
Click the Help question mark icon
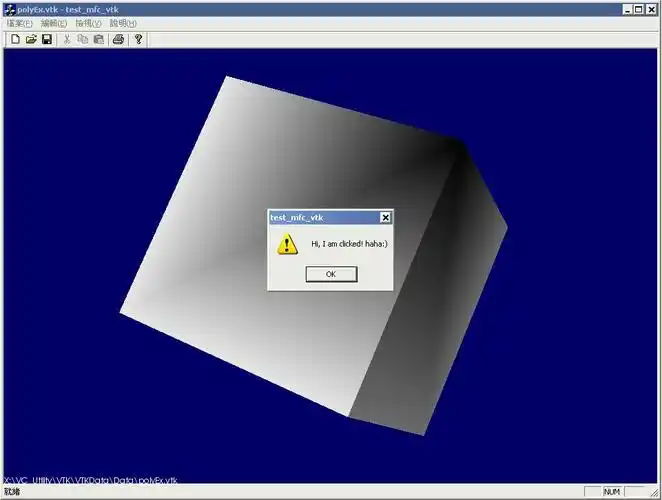tap(138, 39)
